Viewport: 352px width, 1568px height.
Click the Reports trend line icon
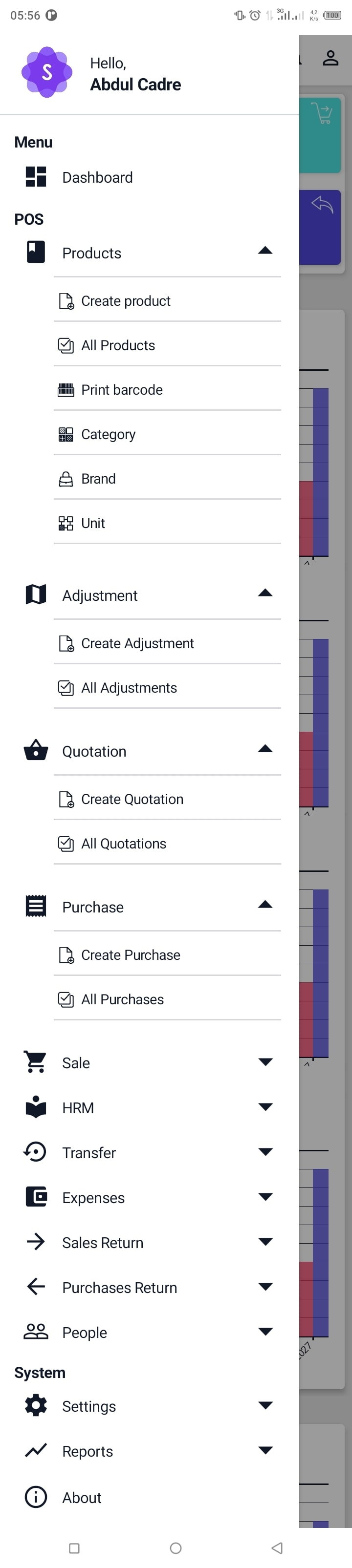(x=36, y=1450)
